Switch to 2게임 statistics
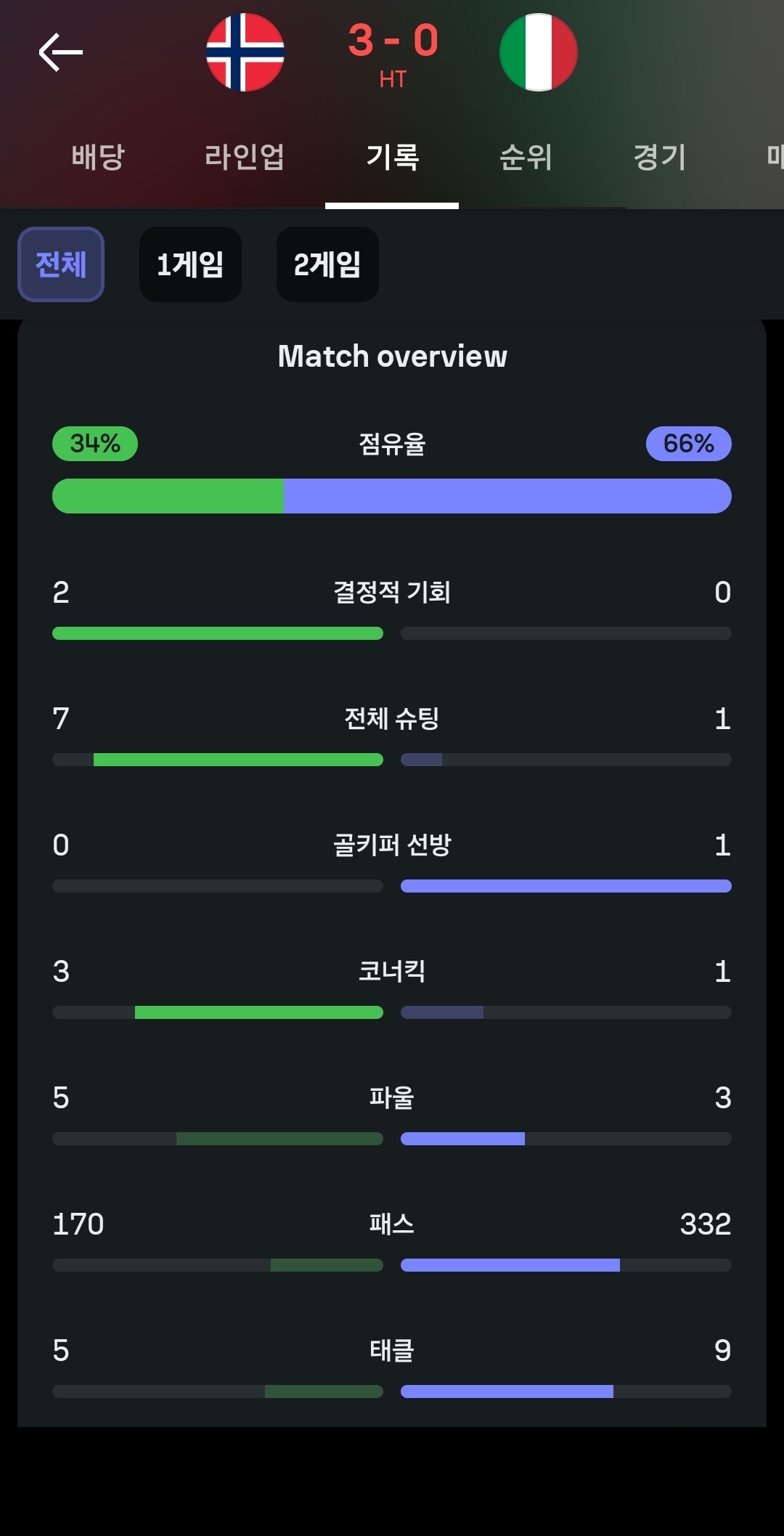 (327, 264)
